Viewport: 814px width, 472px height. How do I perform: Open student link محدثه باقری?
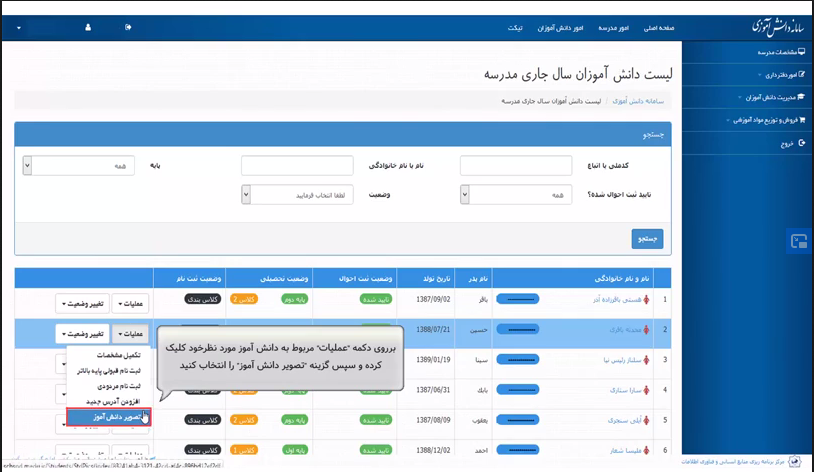(626, 330)
